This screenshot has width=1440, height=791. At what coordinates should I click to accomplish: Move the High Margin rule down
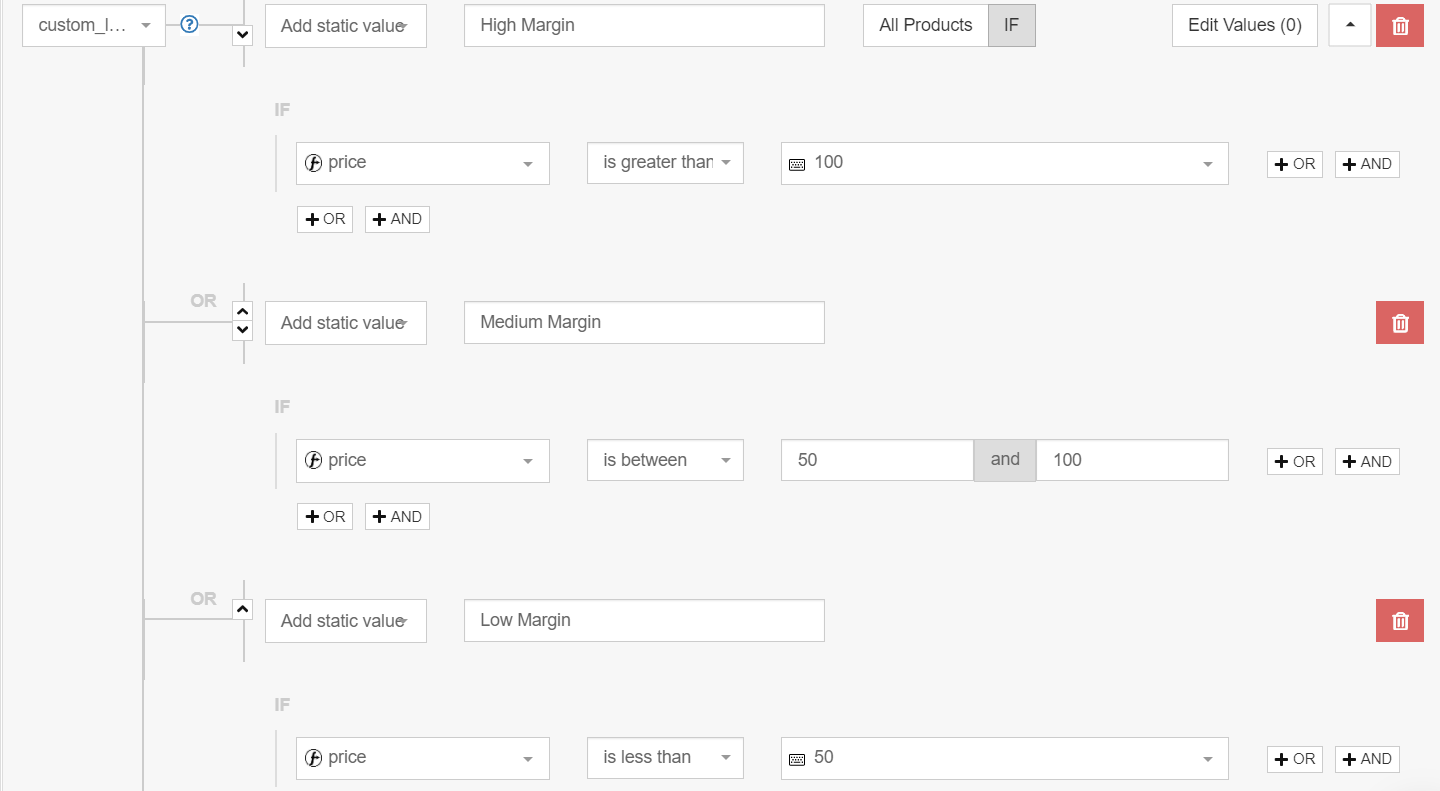(x=242, y=35)
